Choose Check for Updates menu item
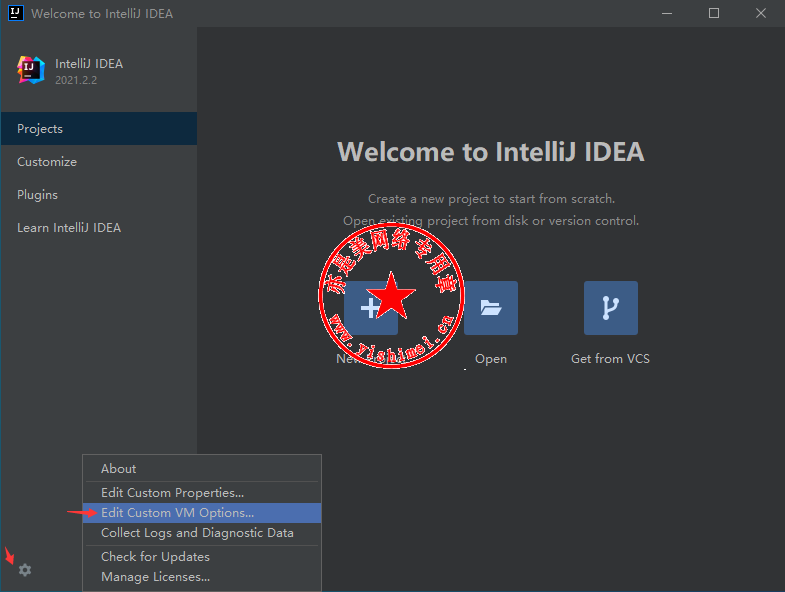Viewport: 785px width, 592px height. [202, 557]
